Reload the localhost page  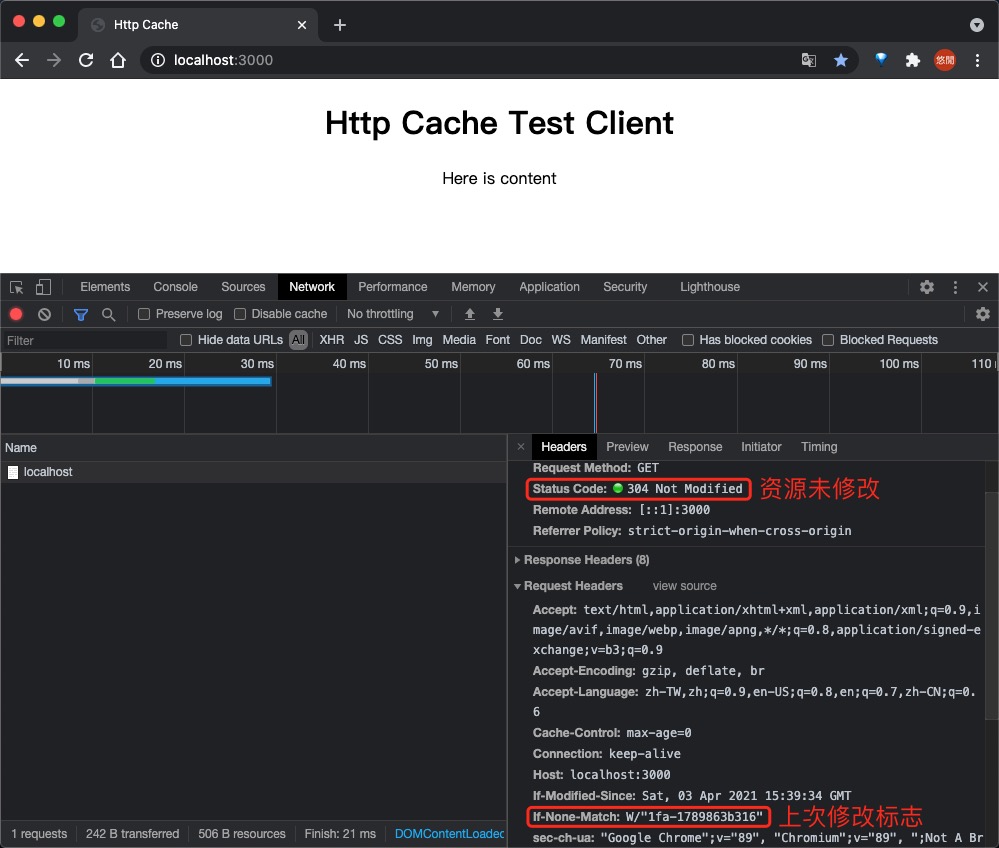[86, 60]
